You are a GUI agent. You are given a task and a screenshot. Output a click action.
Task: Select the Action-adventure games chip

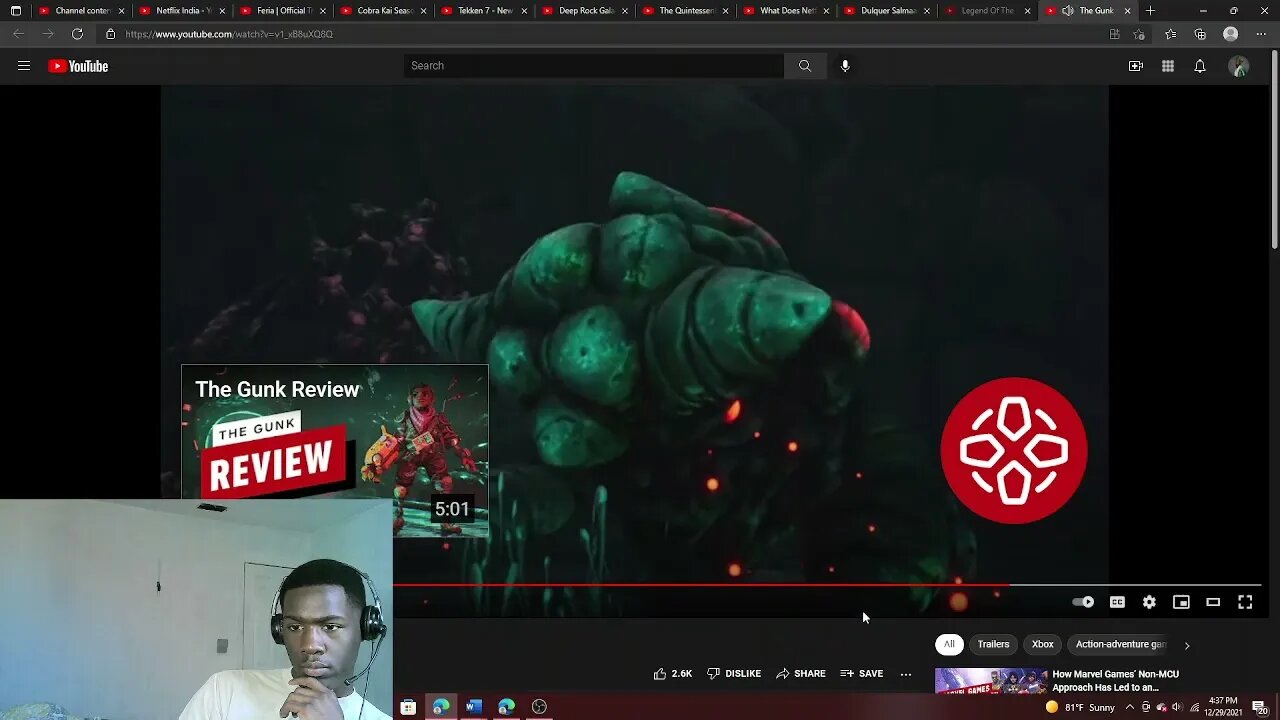pos(1120,645)
